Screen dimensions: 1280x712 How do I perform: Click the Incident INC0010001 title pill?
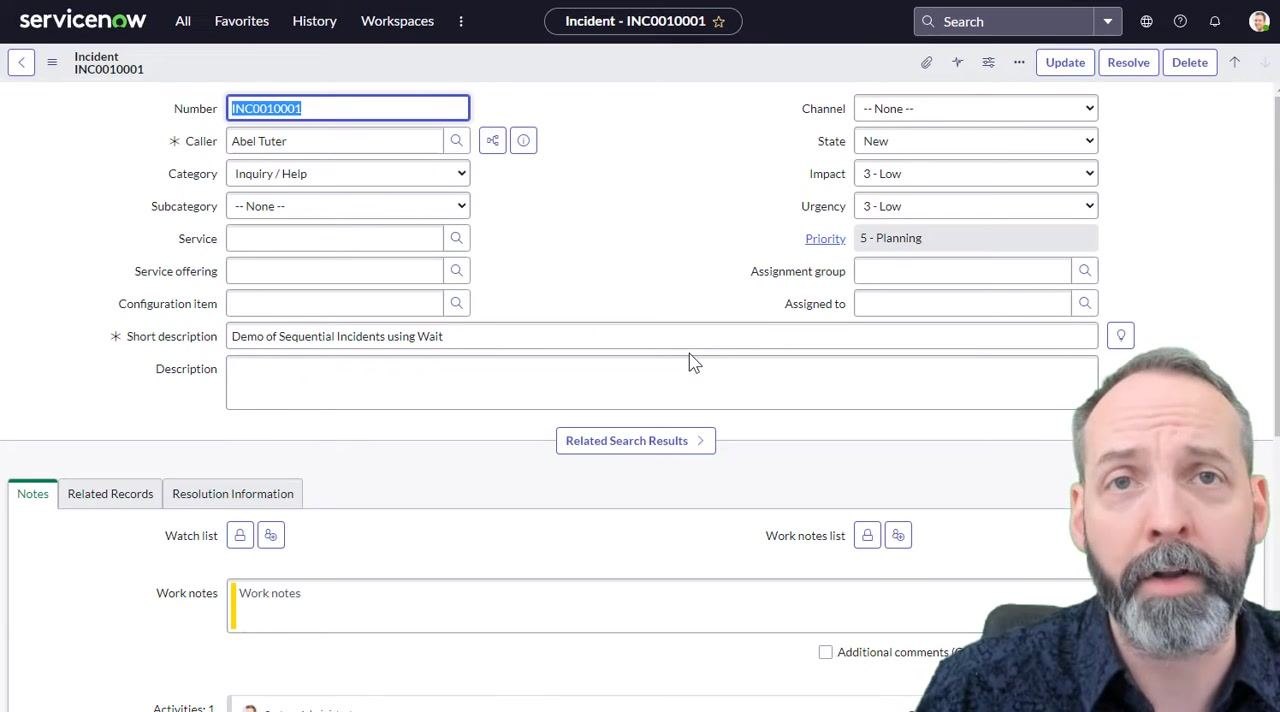[x=643, y=21]
